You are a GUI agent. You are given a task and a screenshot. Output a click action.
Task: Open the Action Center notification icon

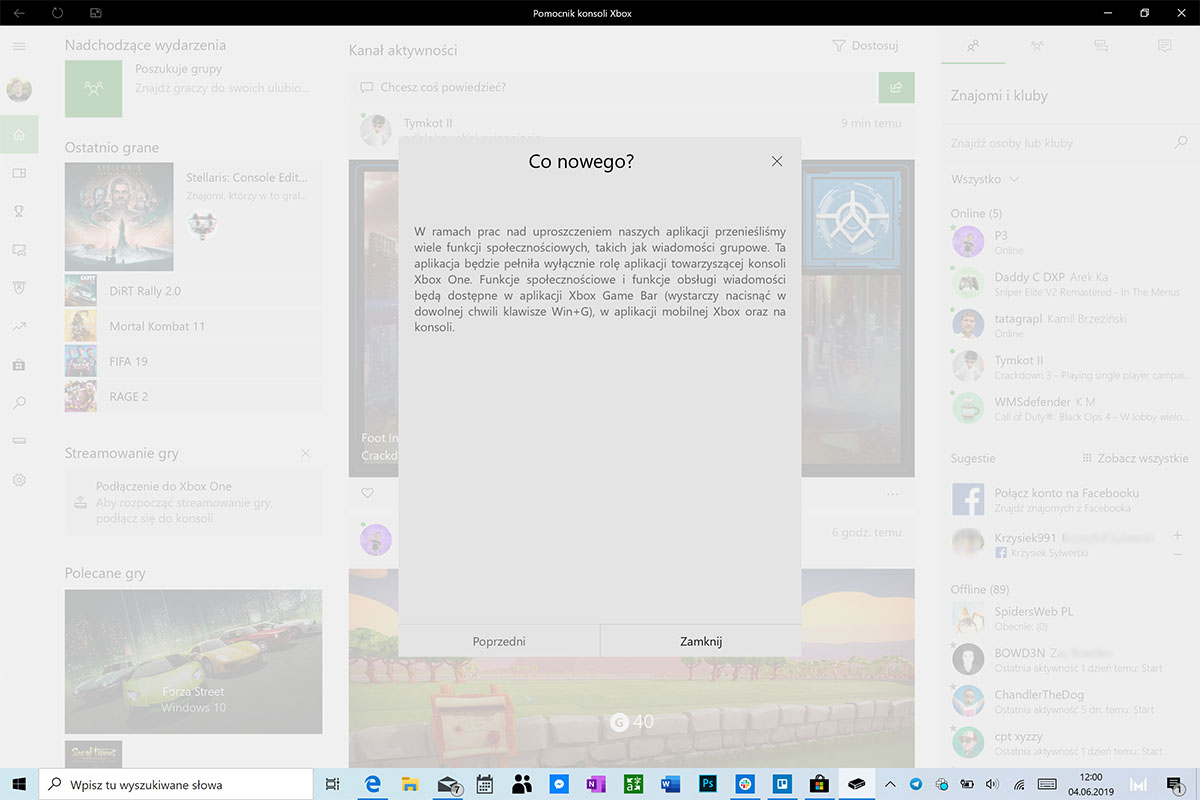[x=1174, y=785]
